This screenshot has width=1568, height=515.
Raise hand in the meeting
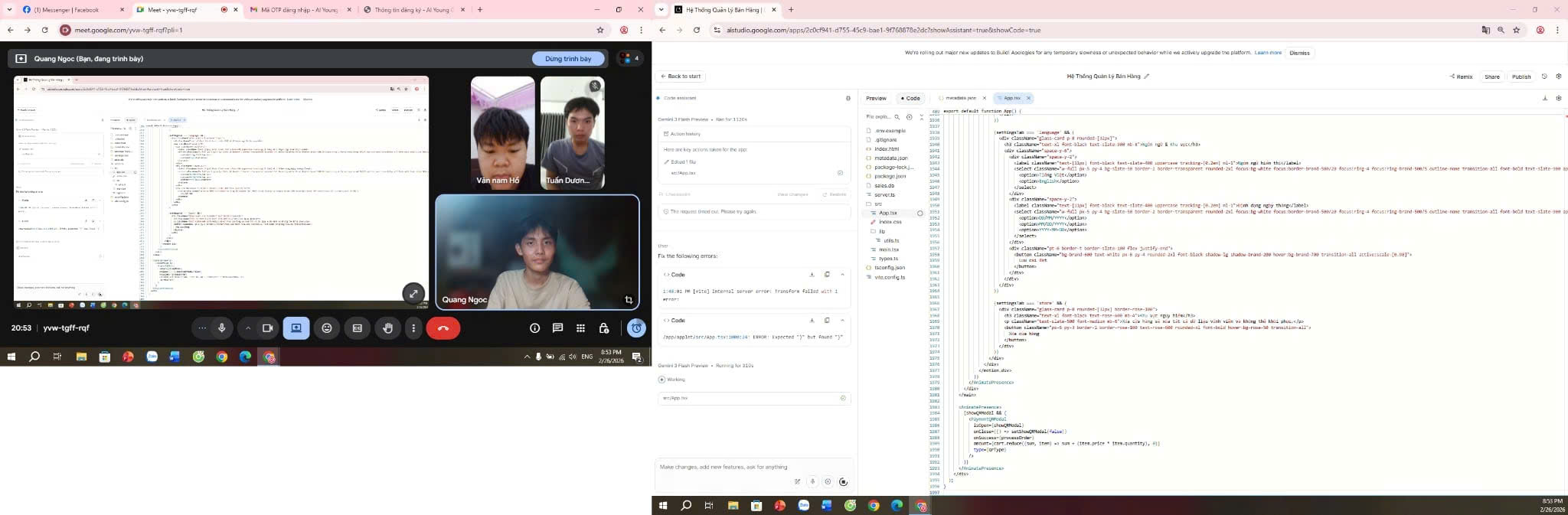click(x=388, y=328)
